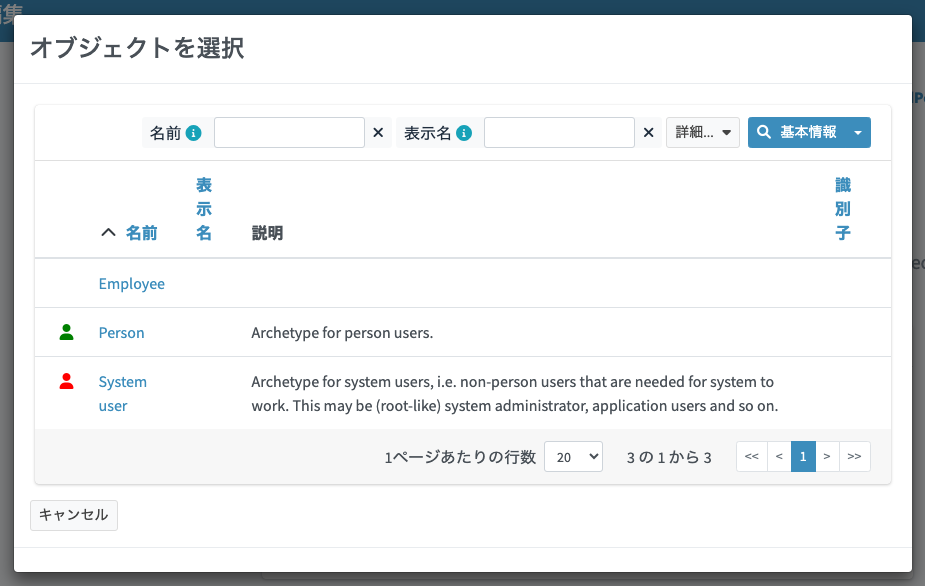The image size is (925, 586).
Task: Clear the 名前 search field with X
Action: click(378, 133)
